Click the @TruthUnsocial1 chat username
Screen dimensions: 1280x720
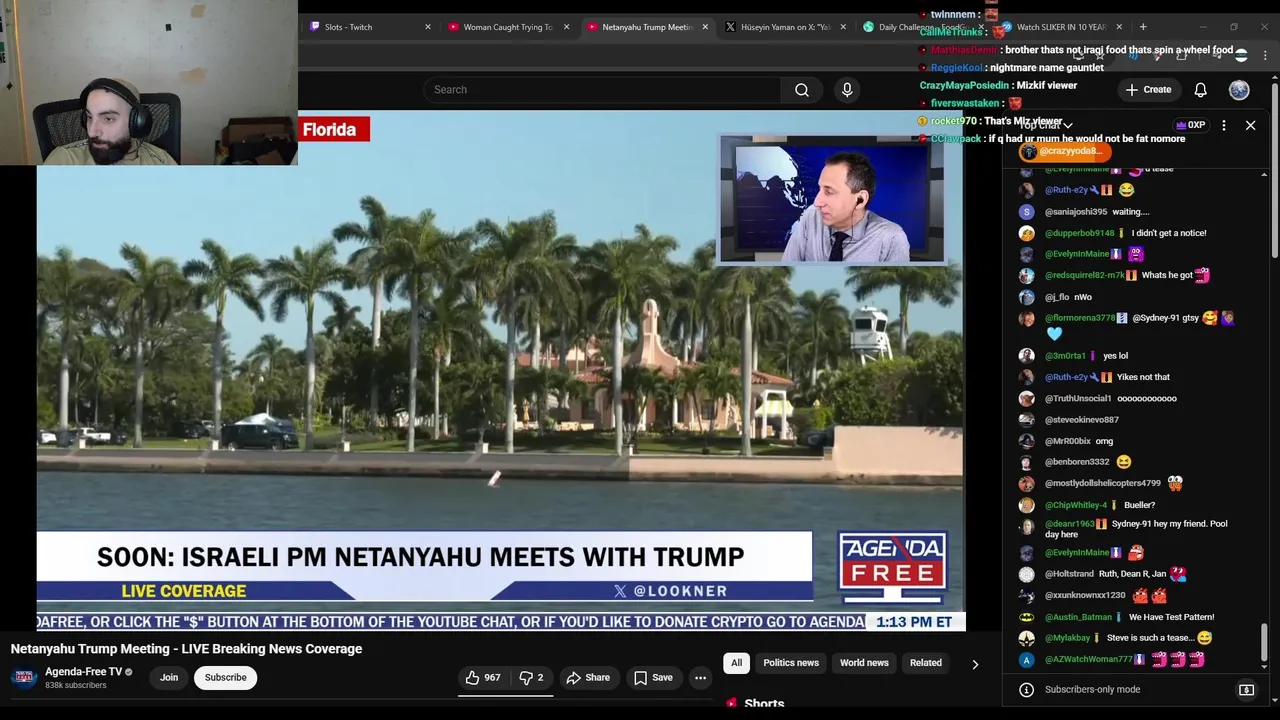coord(1078,399)
